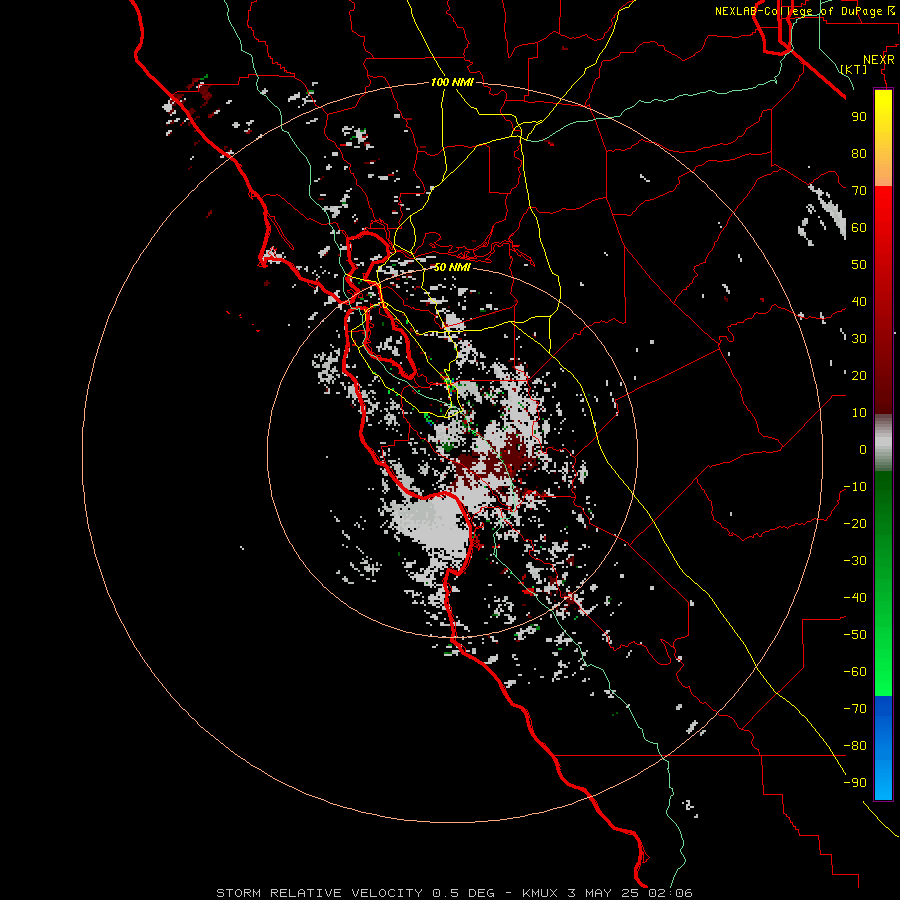The image size is (900, 900).
Task: Click the -40 value on the velocity scale
Action: (x=855, y=598)
